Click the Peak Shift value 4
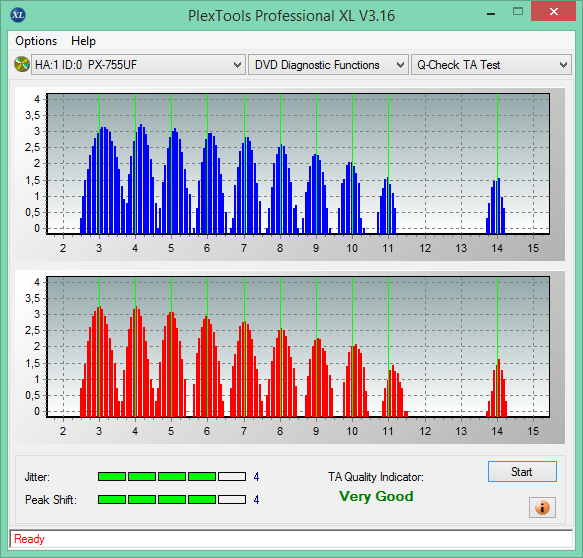The image size is (583, 558). coord(256,499)
